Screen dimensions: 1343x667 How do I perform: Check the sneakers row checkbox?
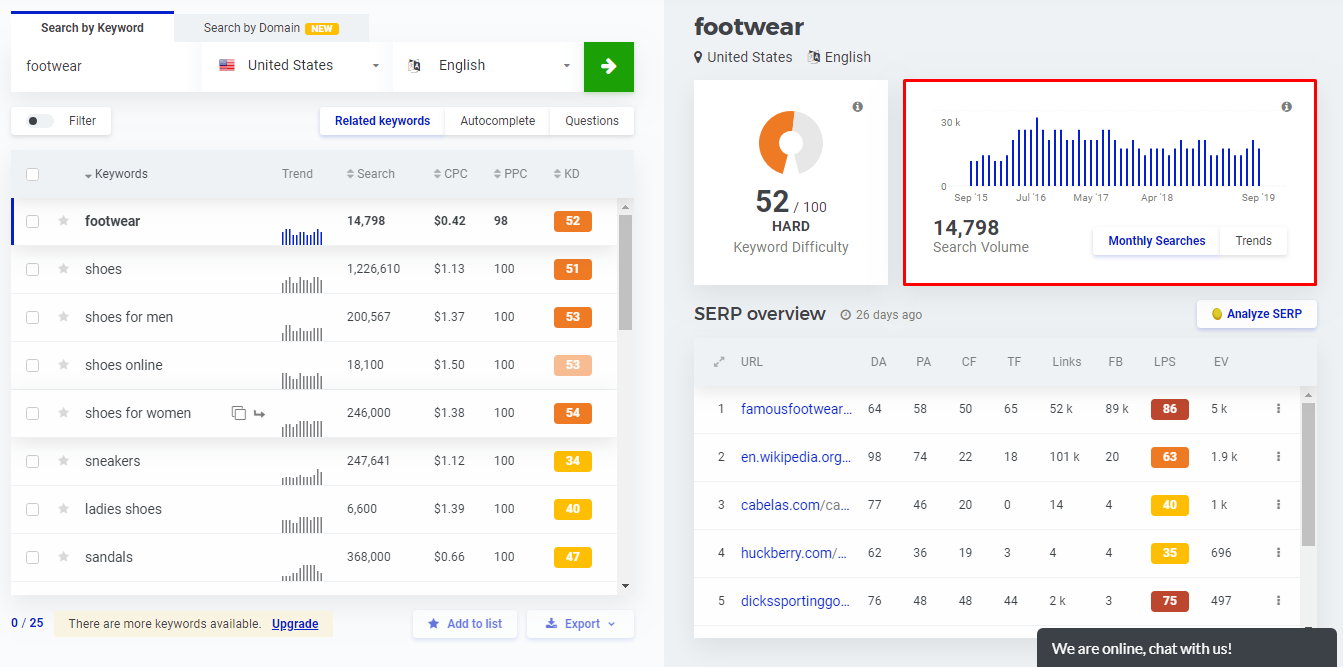pos(32,461)
